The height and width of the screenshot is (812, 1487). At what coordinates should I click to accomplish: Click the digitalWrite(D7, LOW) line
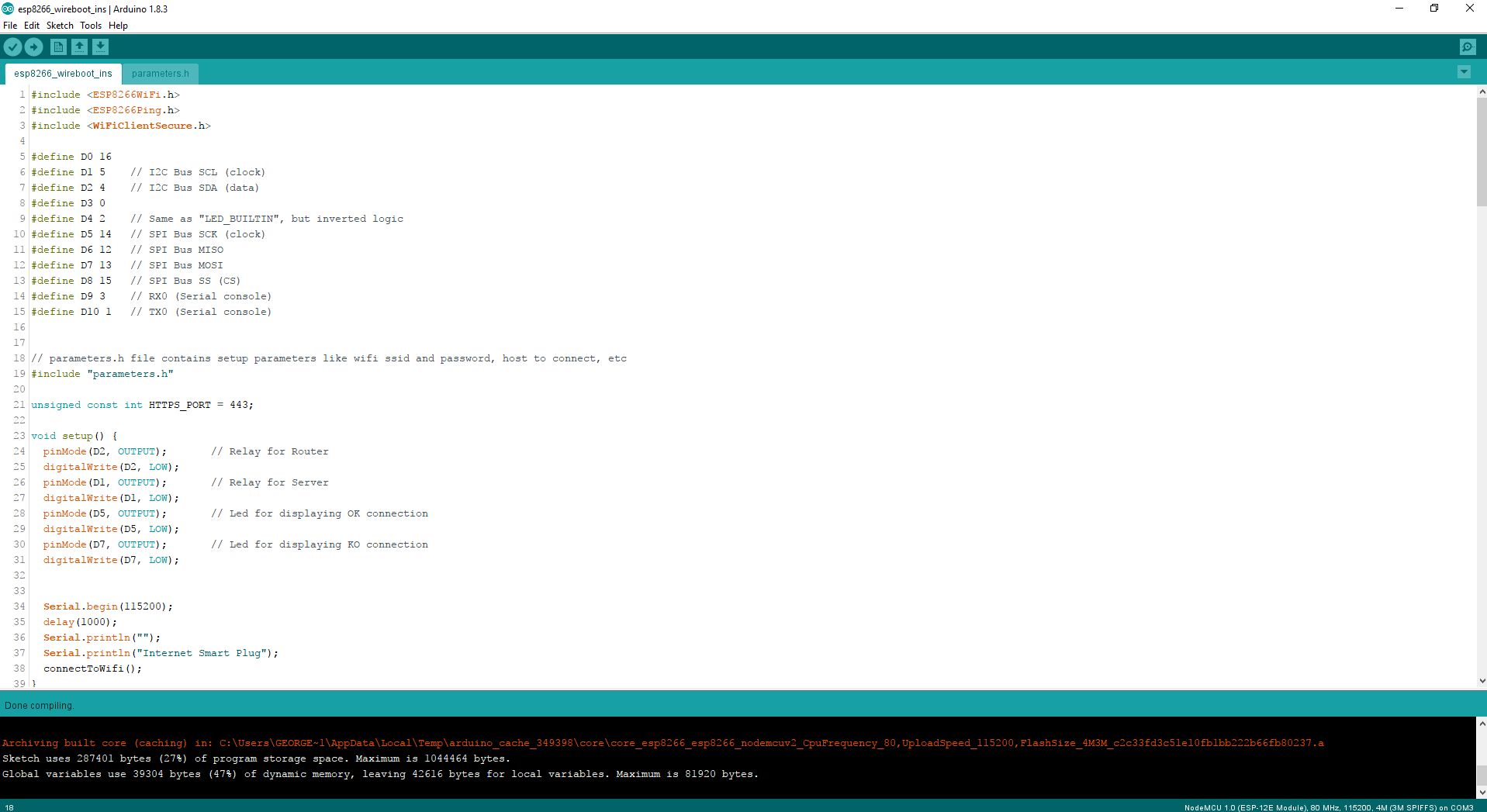coord(112,560)
